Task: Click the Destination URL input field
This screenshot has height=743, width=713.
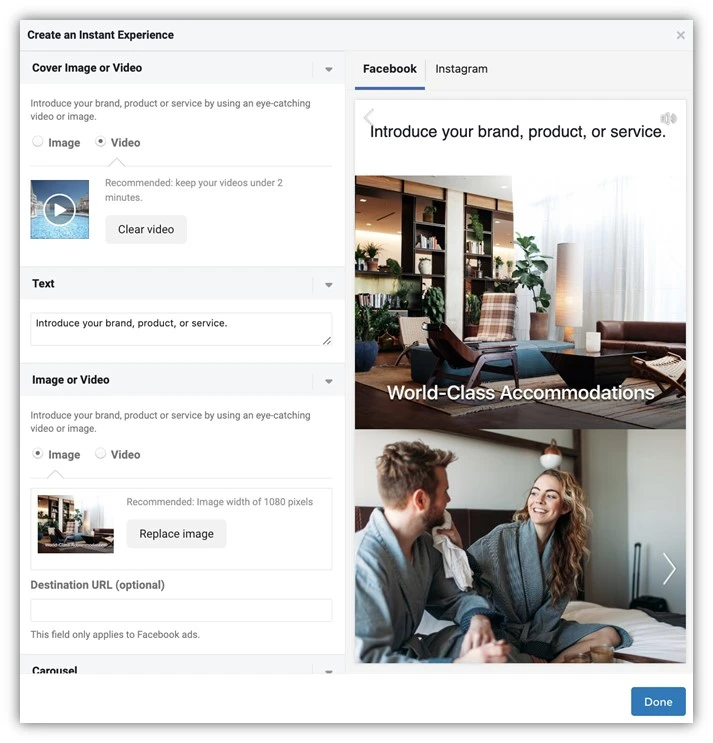Action: coord(181,610)
